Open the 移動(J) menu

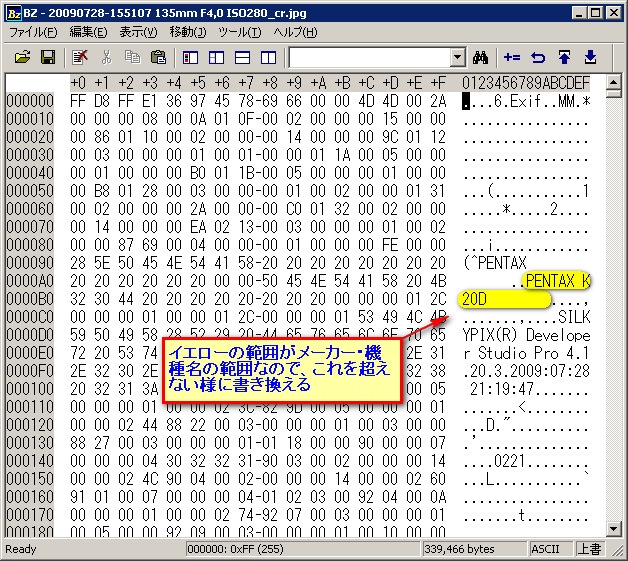click(188, 32)
